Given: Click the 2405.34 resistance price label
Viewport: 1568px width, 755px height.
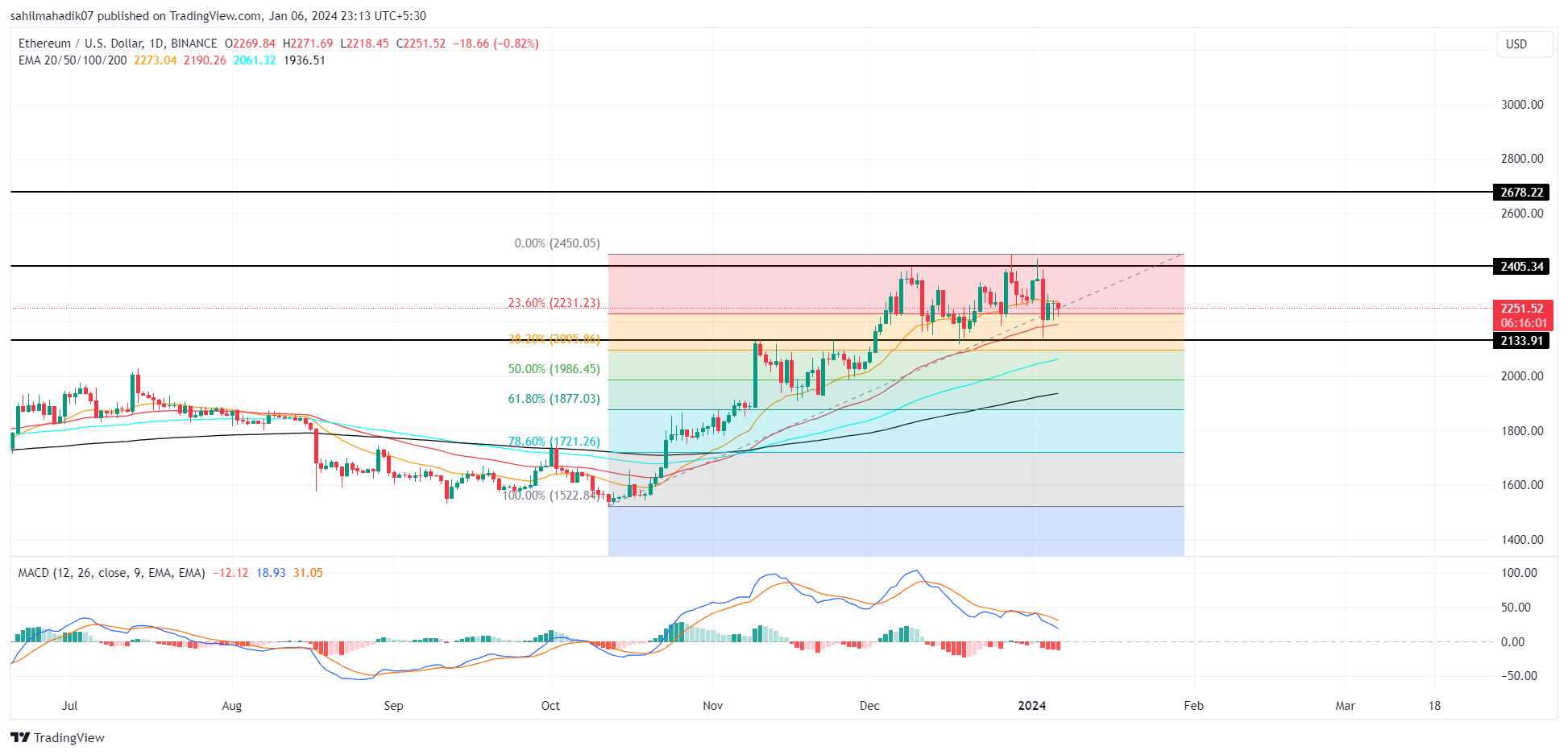Looking at the screenshot, I should pos(1523,267).
